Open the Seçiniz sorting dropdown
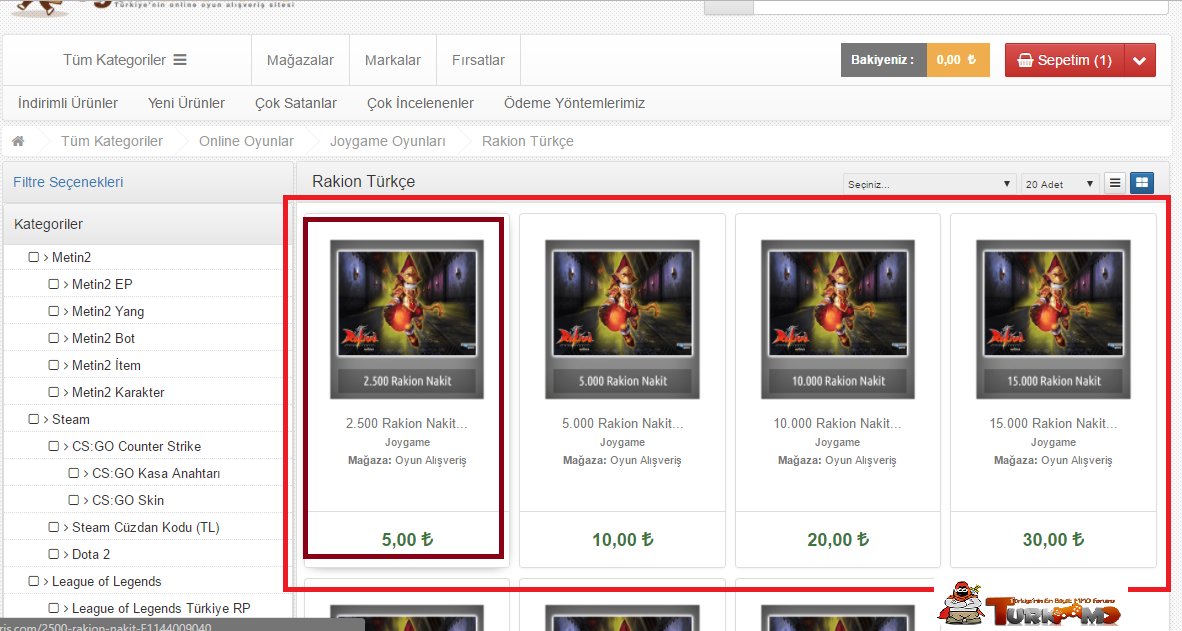1182x631 pixels. (x=929, y=184)
